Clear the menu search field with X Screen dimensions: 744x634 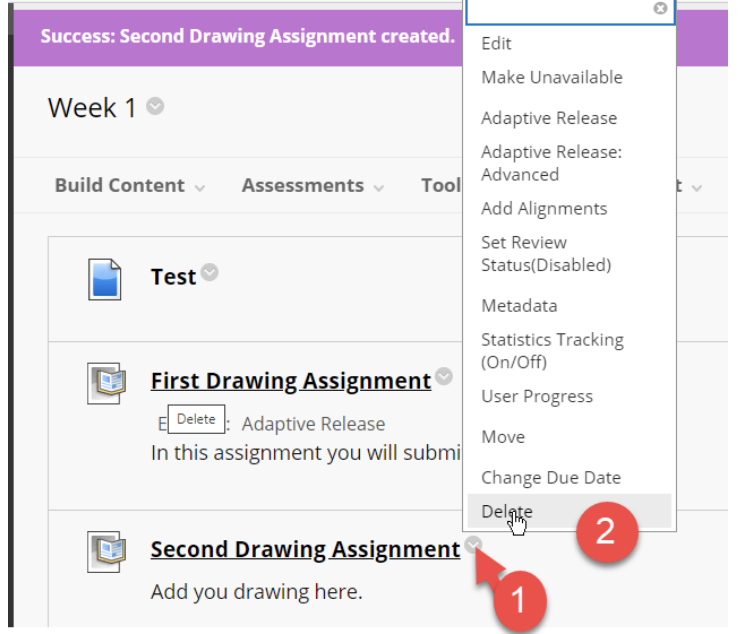pyautogui.click(x=660, y=9)
